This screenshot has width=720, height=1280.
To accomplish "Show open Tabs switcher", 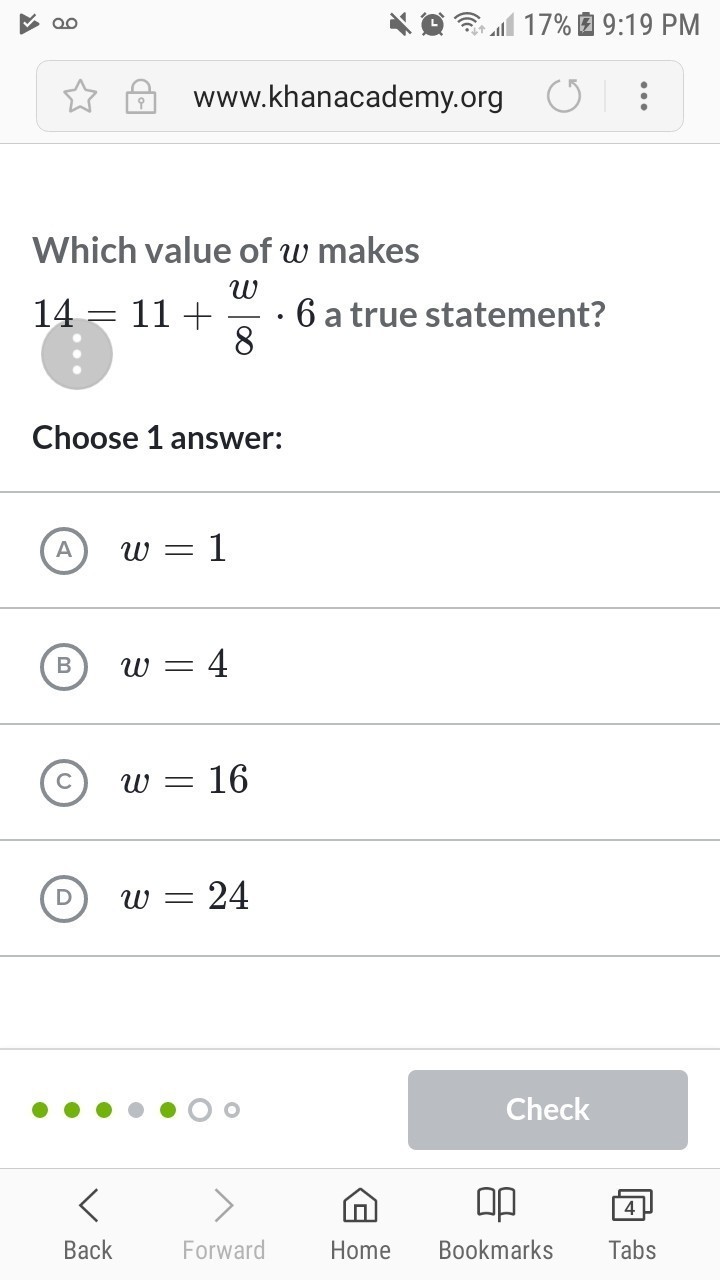I will click(632, 1222).
